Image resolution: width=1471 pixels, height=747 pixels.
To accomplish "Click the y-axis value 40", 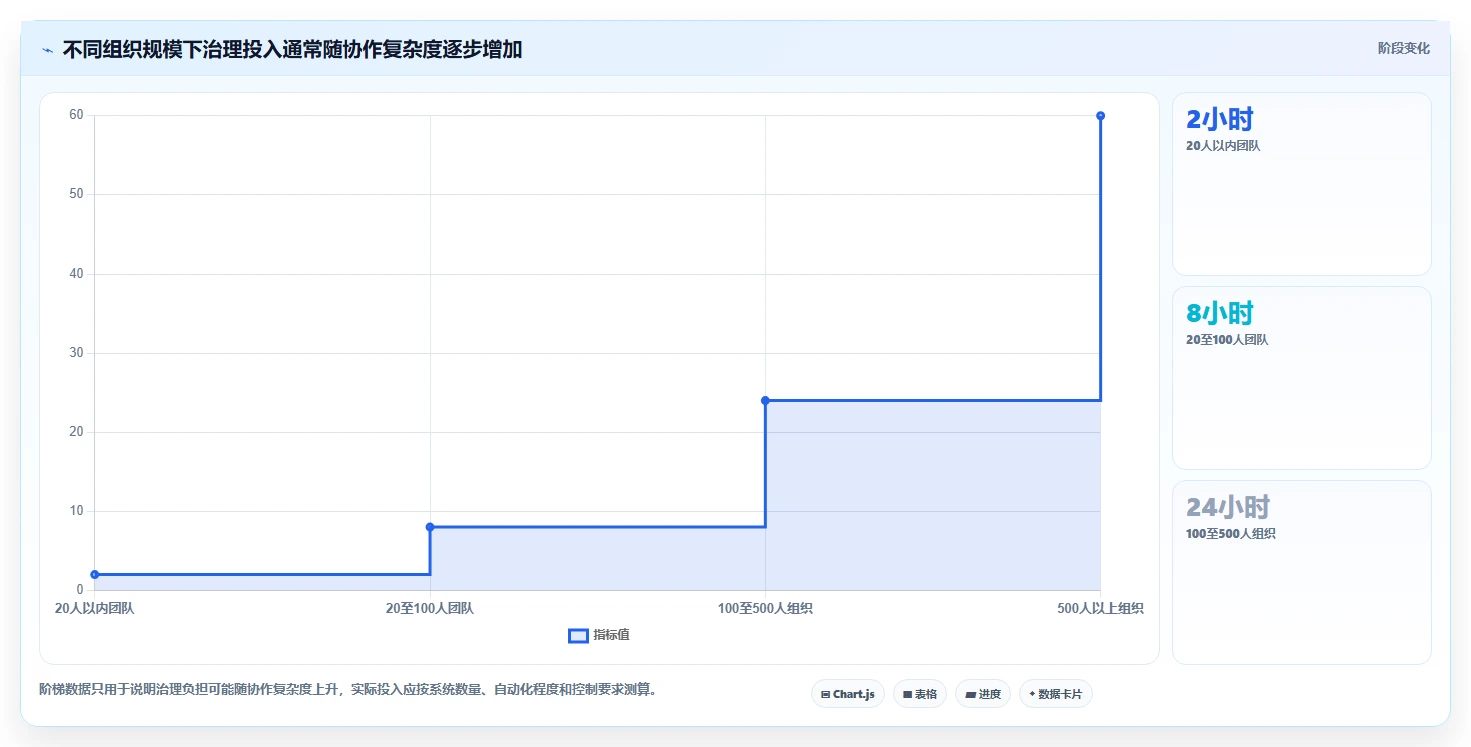I will point(76,274).
